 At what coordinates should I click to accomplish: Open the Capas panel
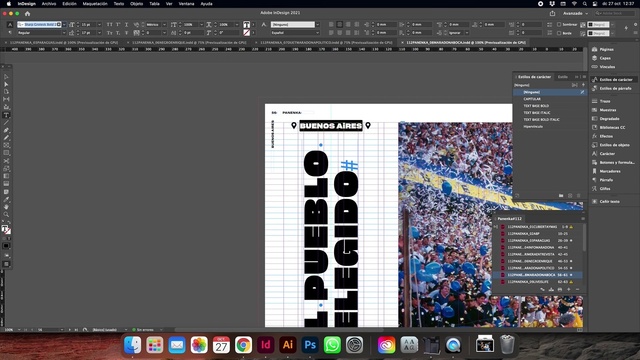(x=602, y=58)
